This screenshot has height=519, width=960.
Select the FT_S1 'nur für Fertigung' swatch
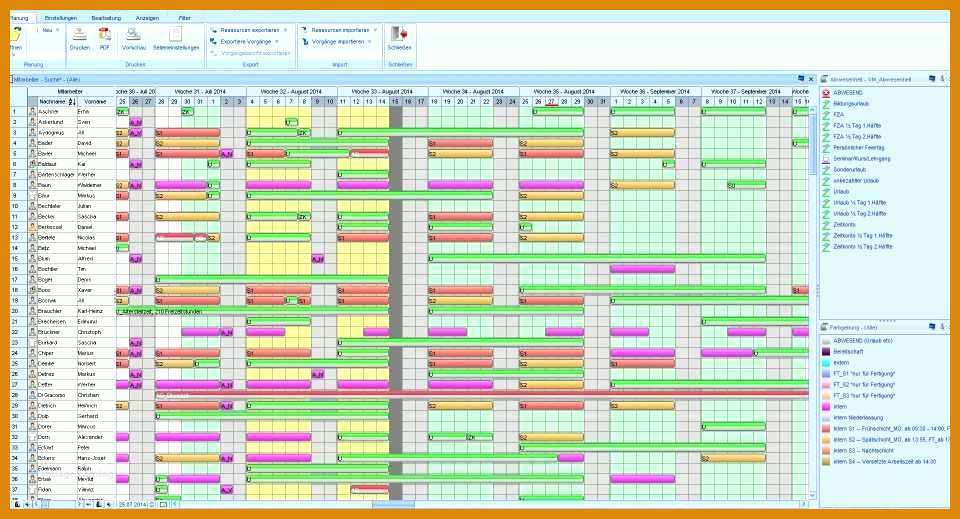(826, 373)
